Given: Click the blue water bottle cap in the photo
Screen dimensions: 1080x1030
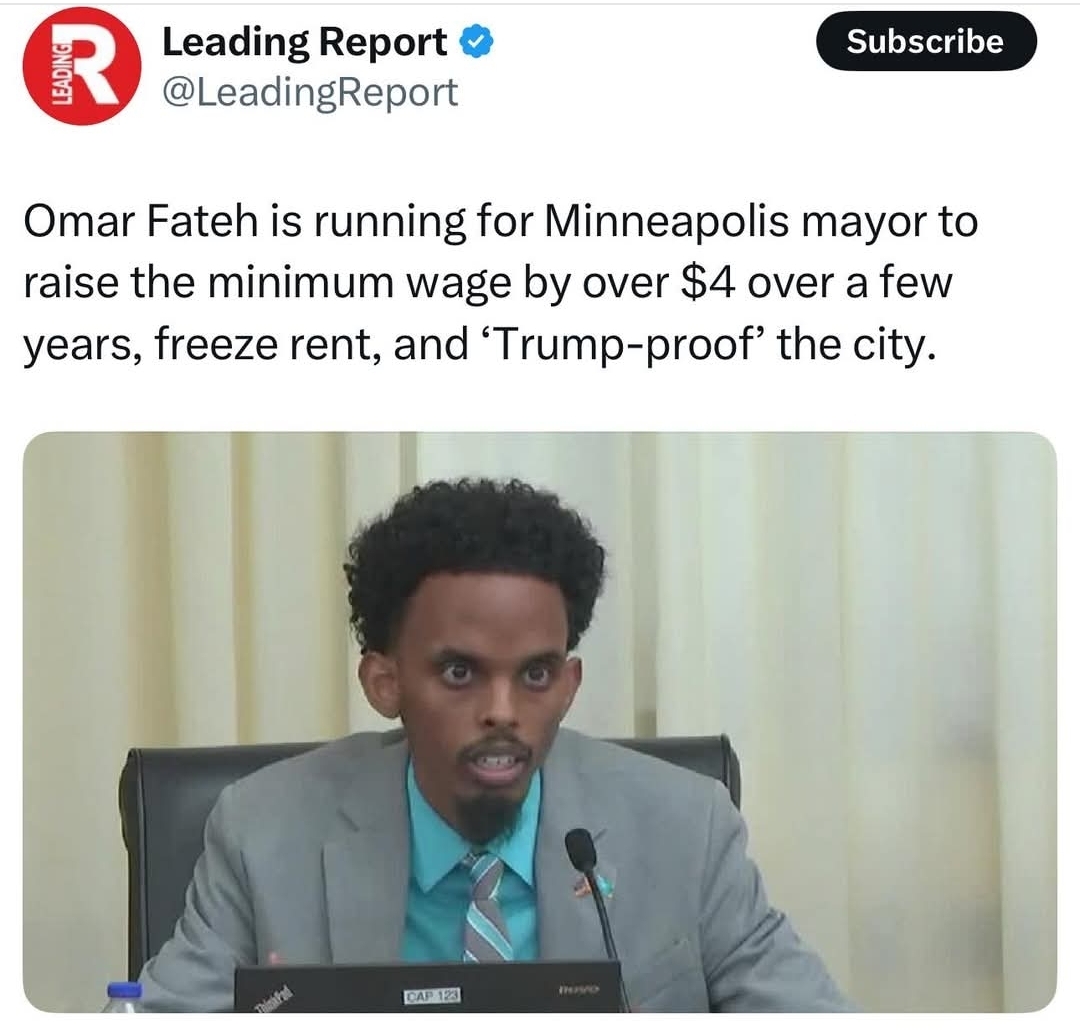Looking at the screenshot, I should click(125, 989).
